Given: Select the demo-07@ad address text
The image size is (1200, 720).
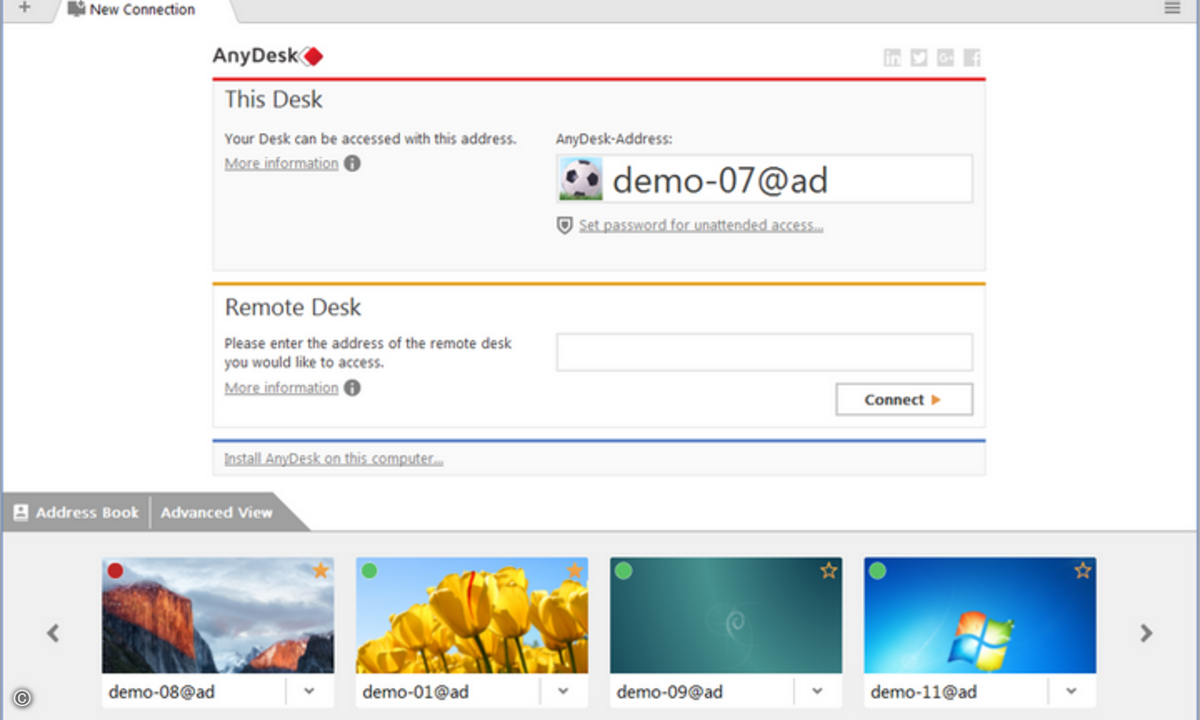Looking at the screenshot, I should [x=720, y=180].
